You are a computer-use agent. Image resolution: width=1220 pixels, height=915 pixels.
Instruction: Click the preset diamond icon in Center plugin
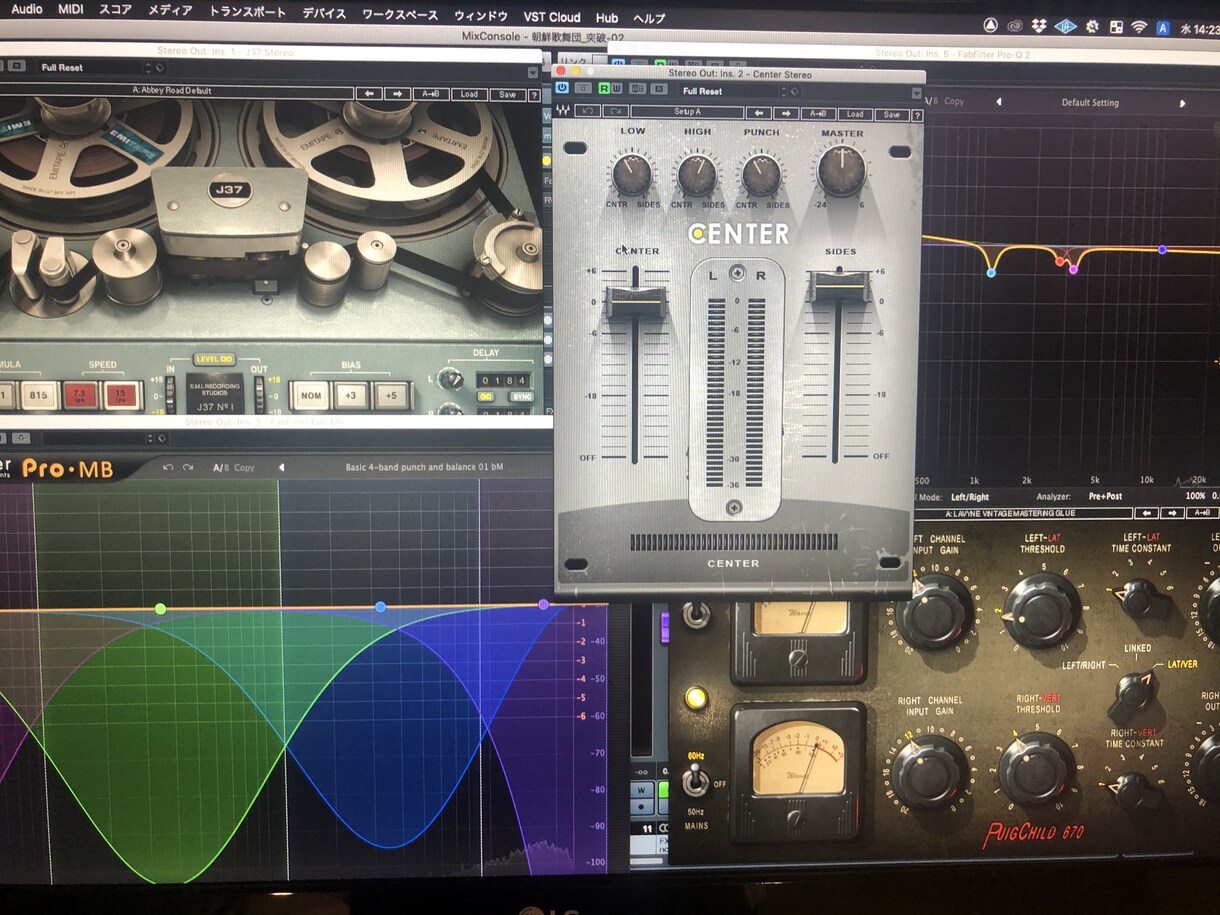[x=794, y=91]
